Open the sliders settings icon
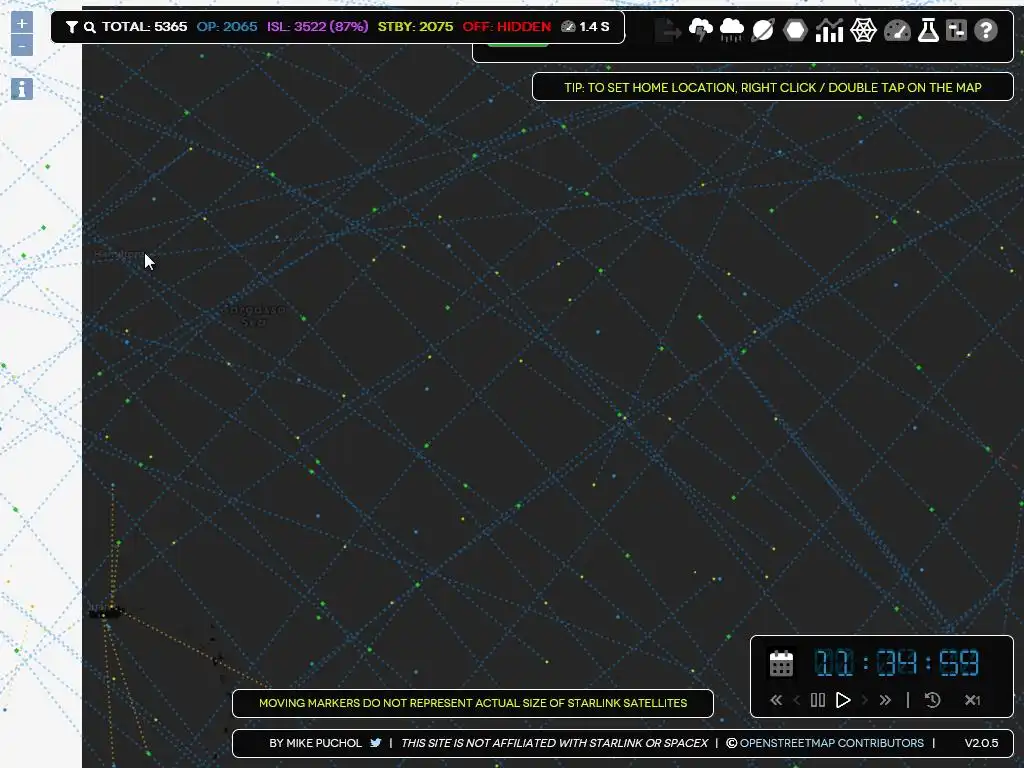The image size is (1024, 768). [x=956, y=30]
